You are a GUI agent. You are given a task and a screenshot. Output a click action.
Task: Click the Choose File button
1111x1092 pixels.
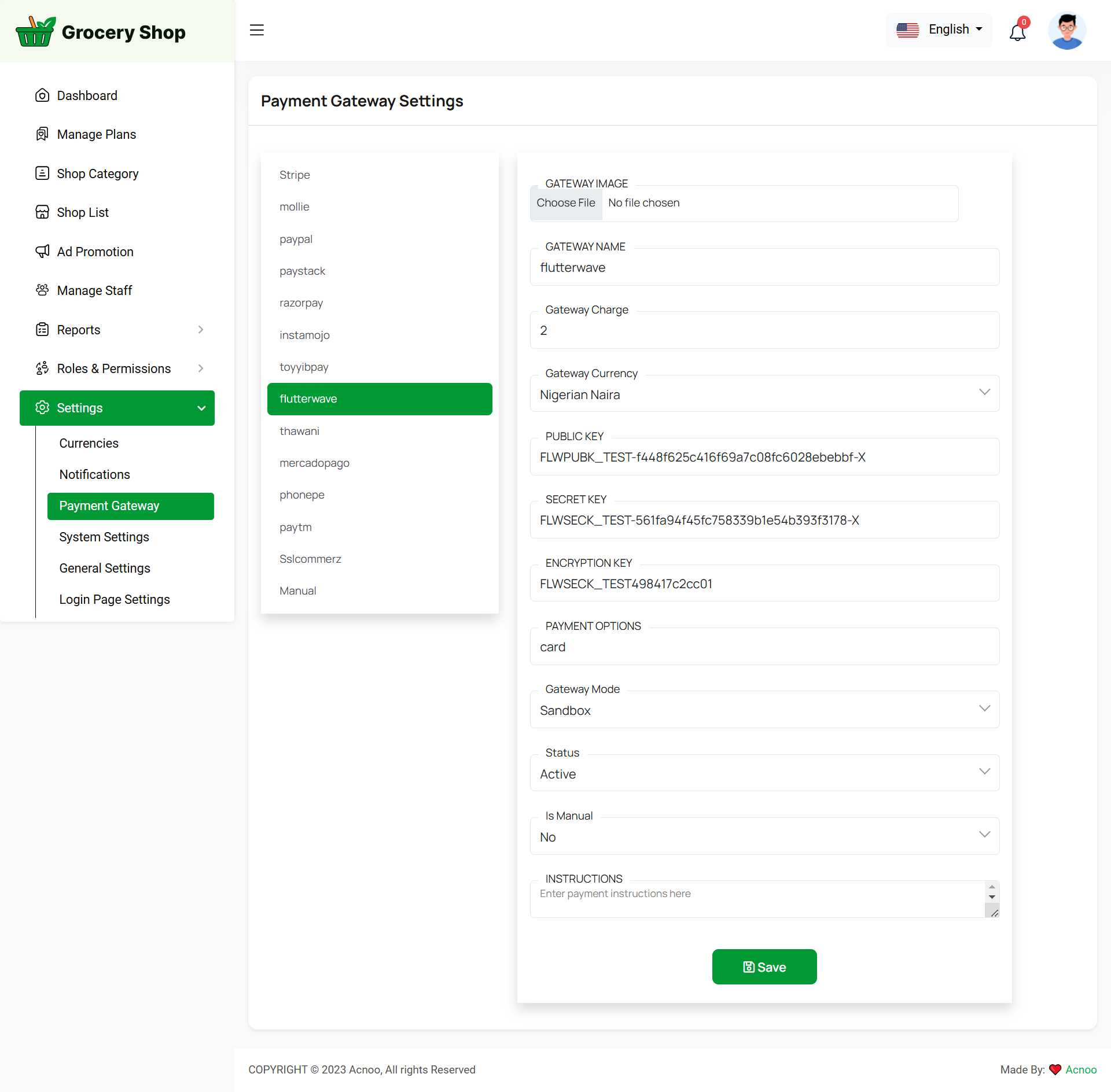pos(565,203)
